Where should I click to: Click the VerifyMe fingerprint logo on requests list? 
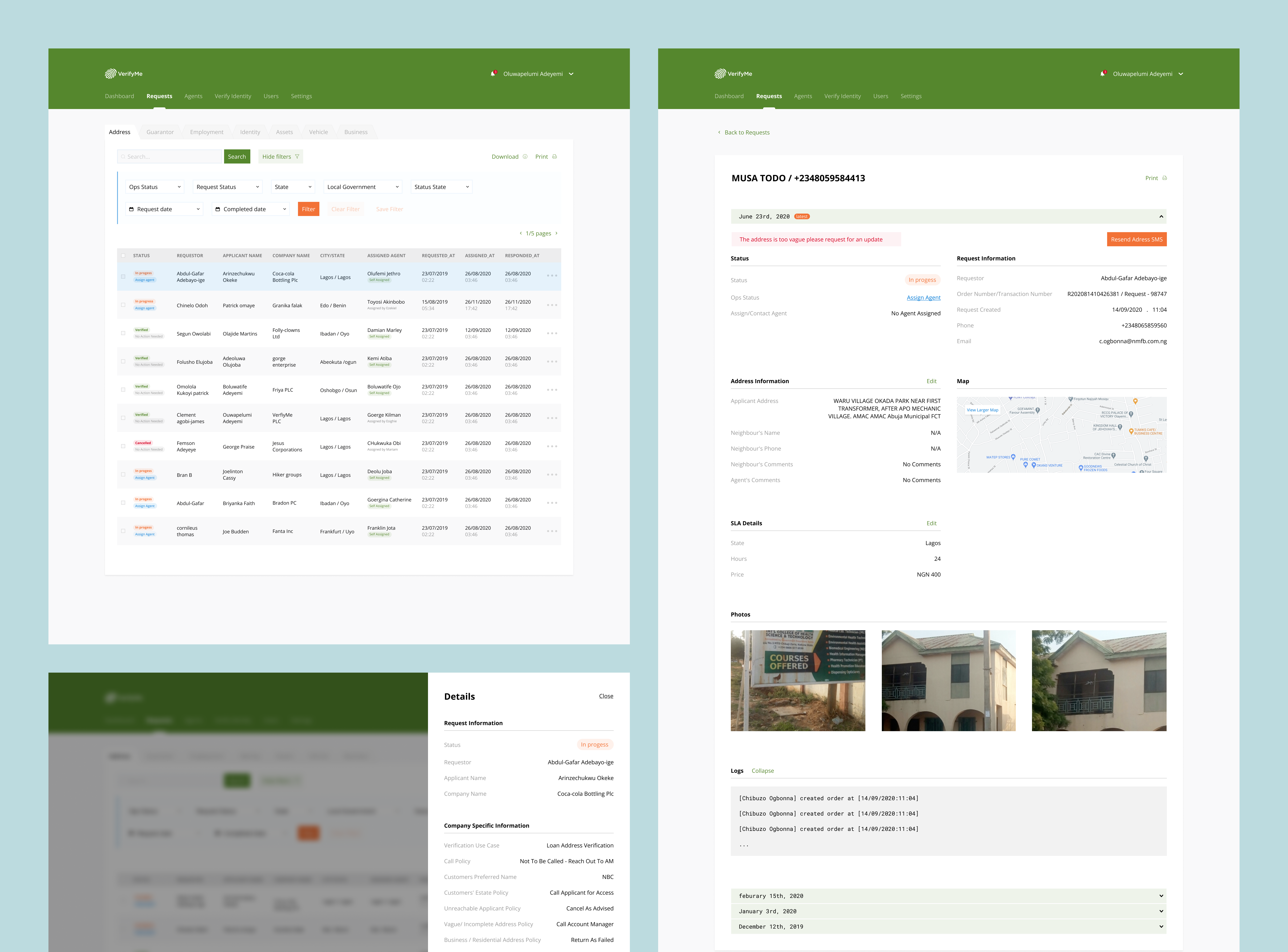[111, 74]
